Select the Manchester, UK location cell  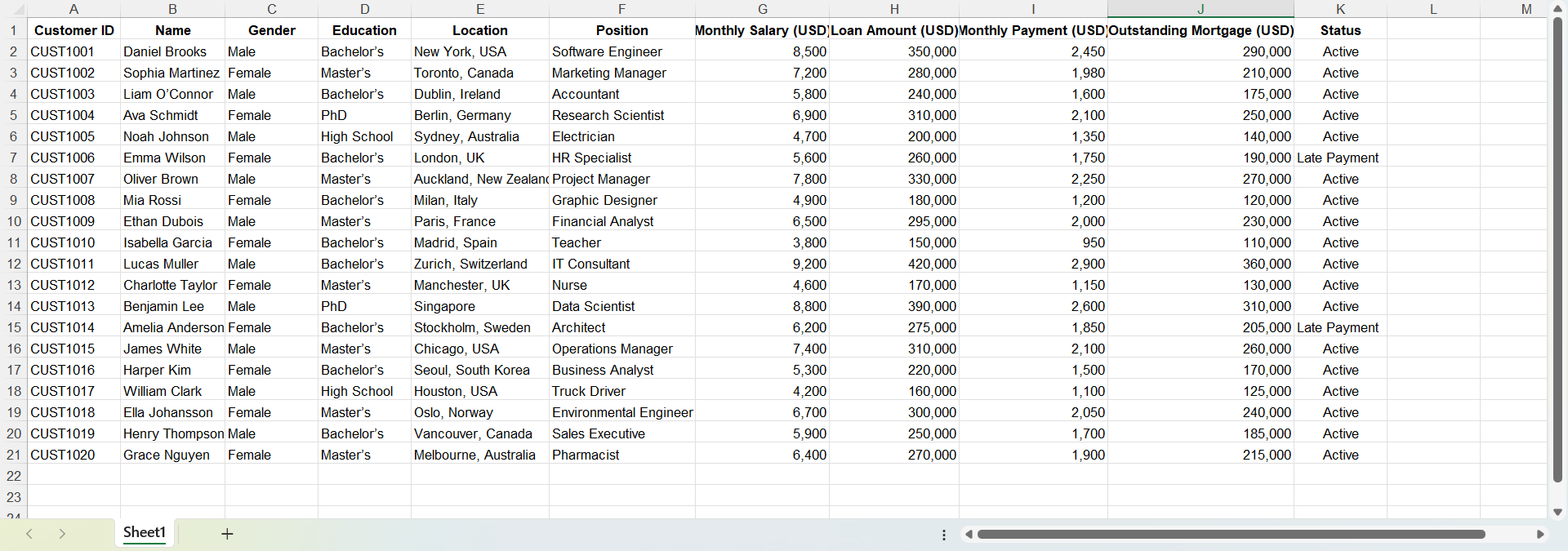point(480,285)
